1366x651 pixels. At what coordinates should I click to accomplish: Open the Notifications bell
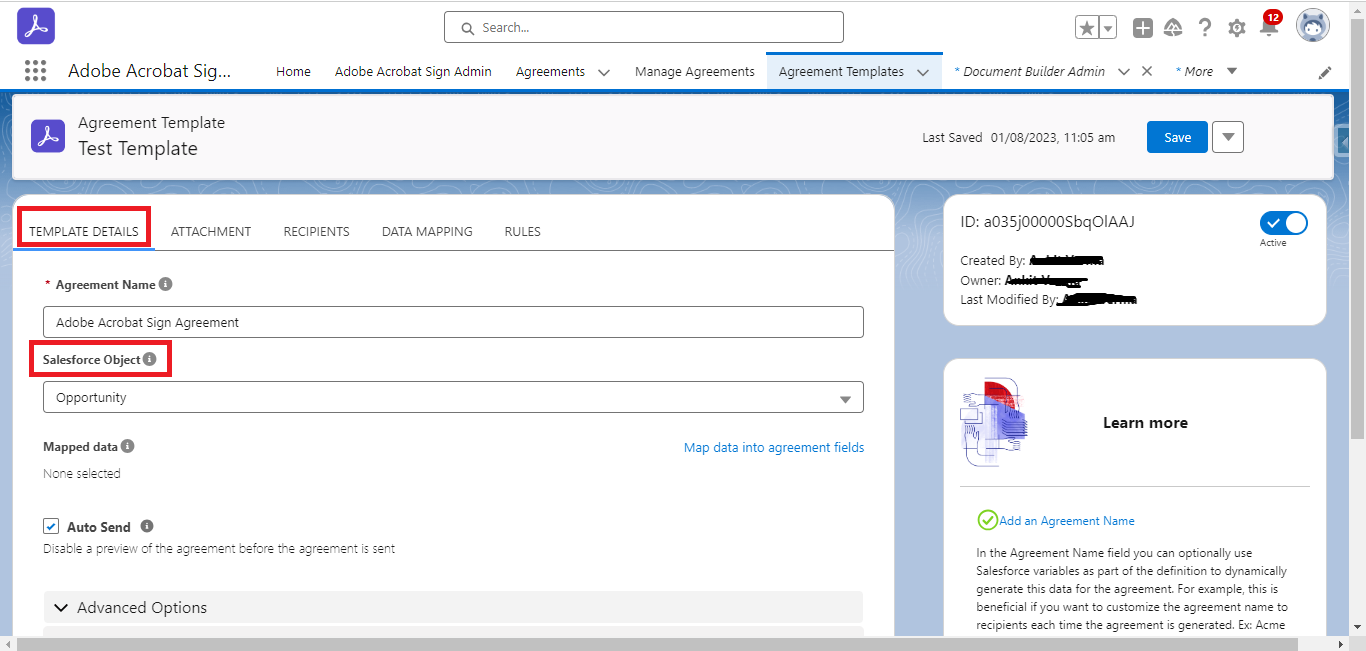(1268, 28)
